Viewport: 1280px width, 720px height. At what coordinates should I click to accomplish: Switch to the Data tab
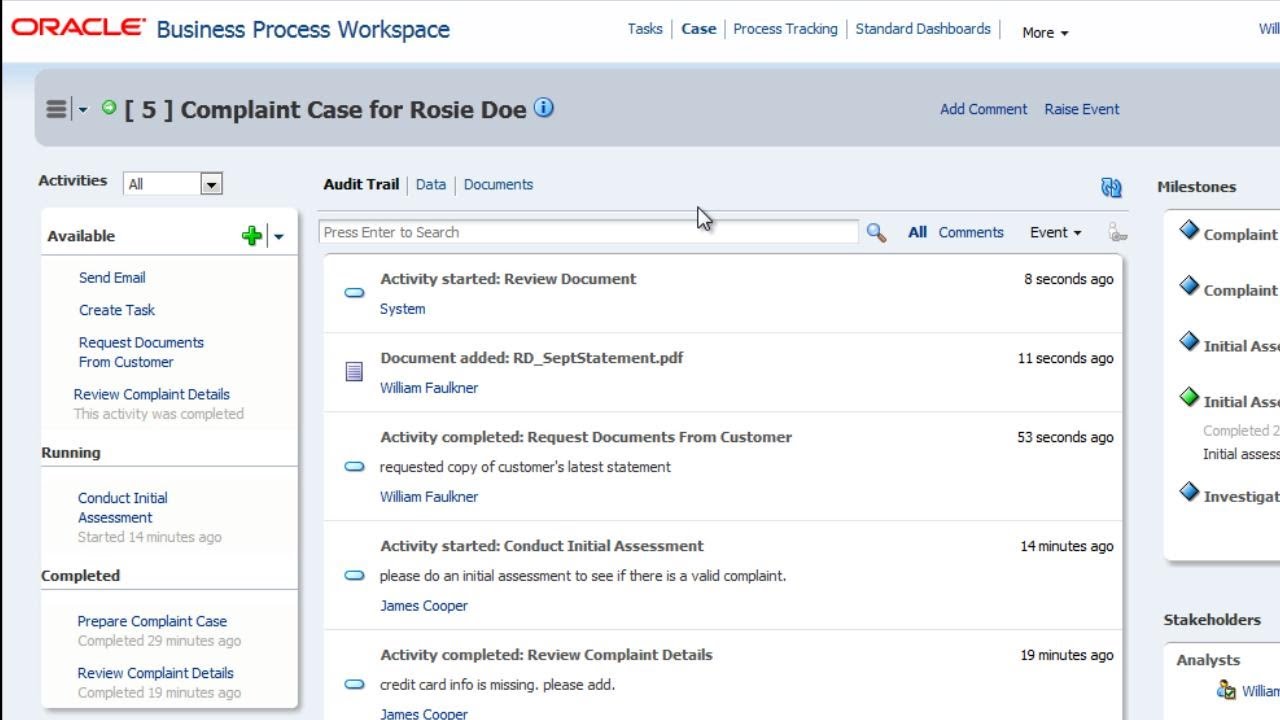[431, 184]
